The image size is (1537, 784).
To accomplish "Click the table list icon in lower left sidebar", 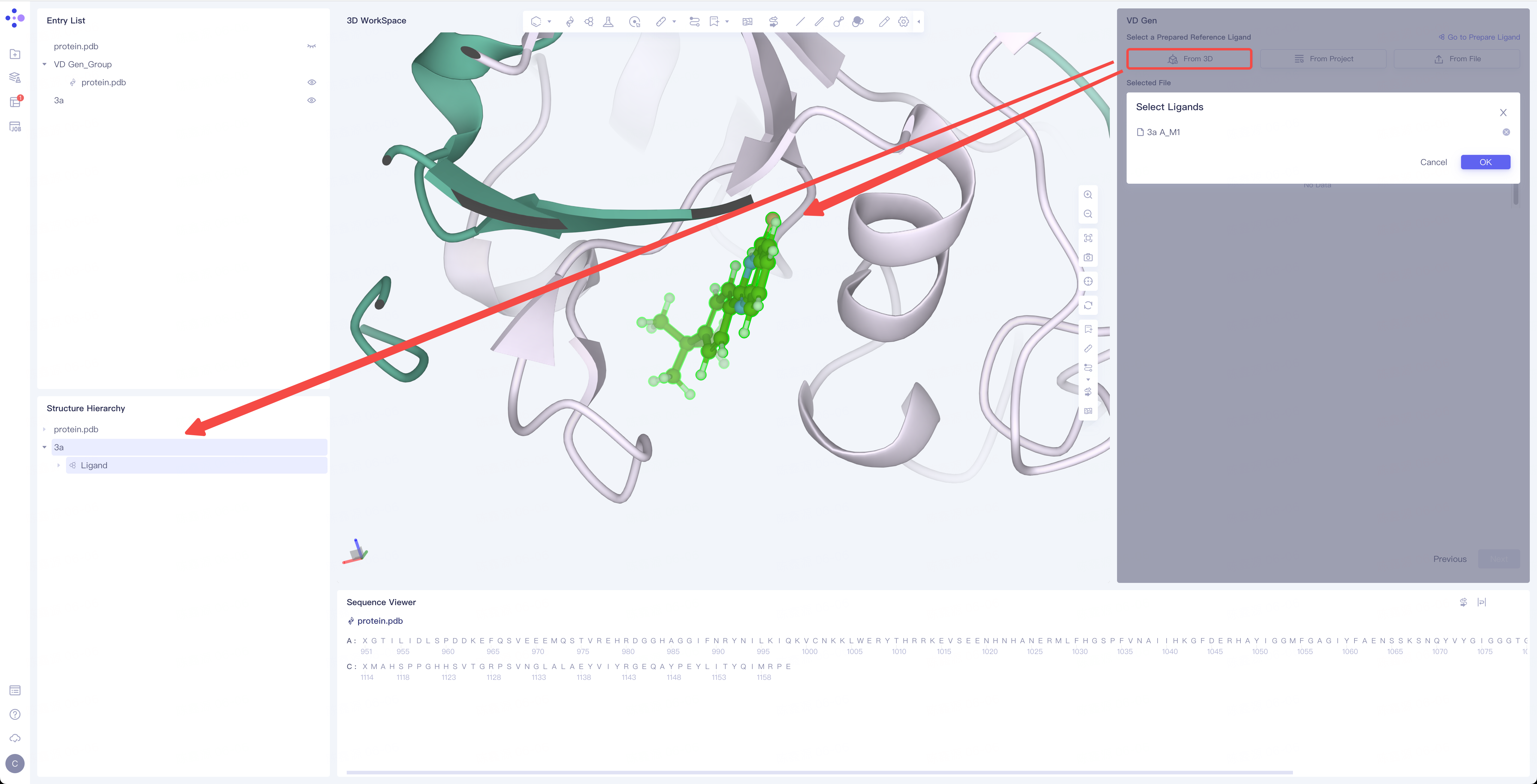I will point(16,690).
